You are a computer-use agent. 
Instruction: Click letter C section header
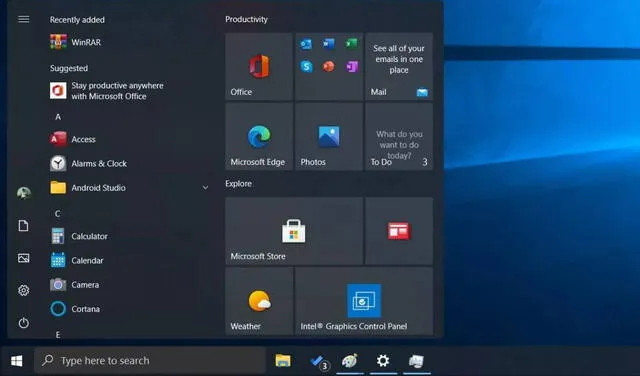[x=58, y=214]
